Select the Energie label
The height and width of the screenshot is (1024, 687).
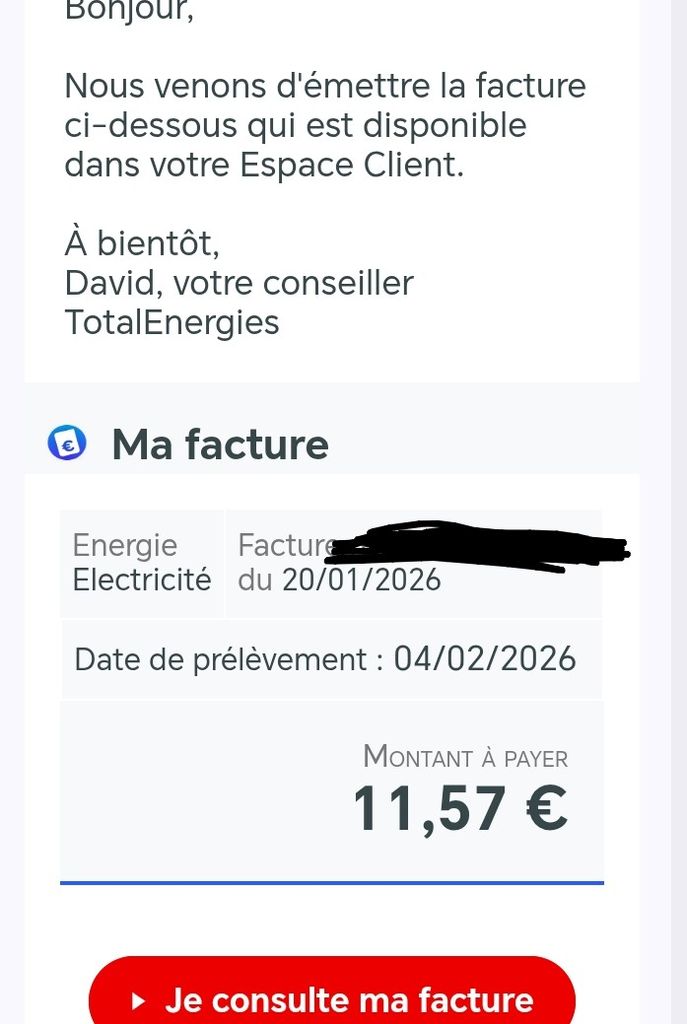(x=125, y=545)
